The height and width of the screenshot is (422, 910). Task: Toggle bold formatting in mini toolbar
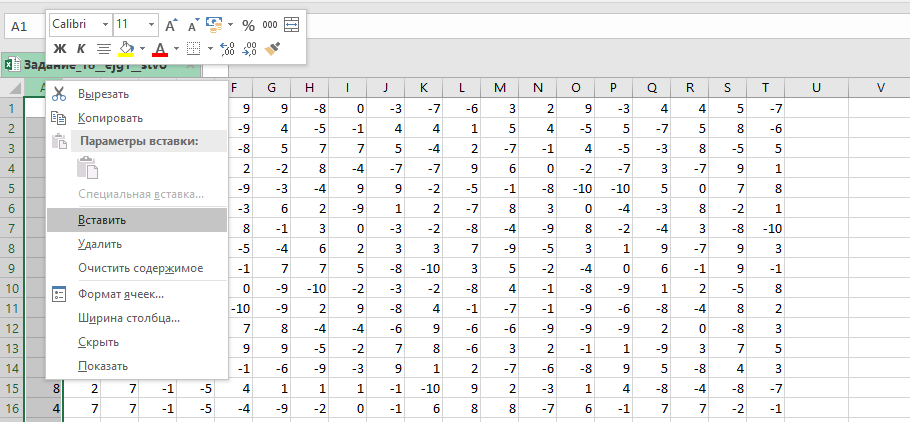tap(59, 48)
